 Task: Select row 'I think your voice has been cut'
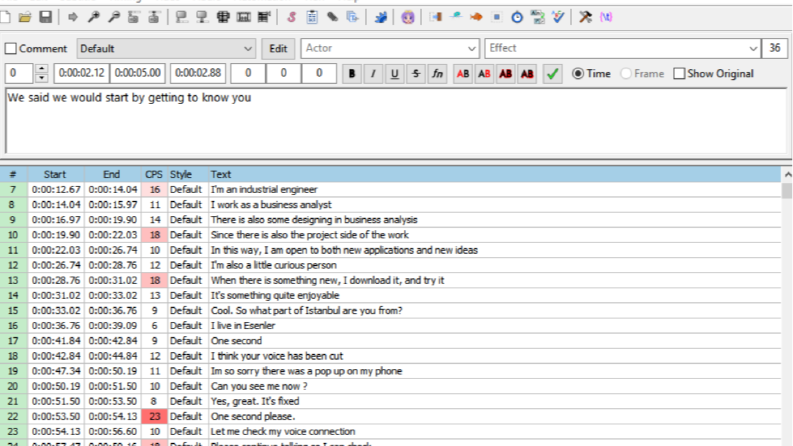tap(390, 356)
